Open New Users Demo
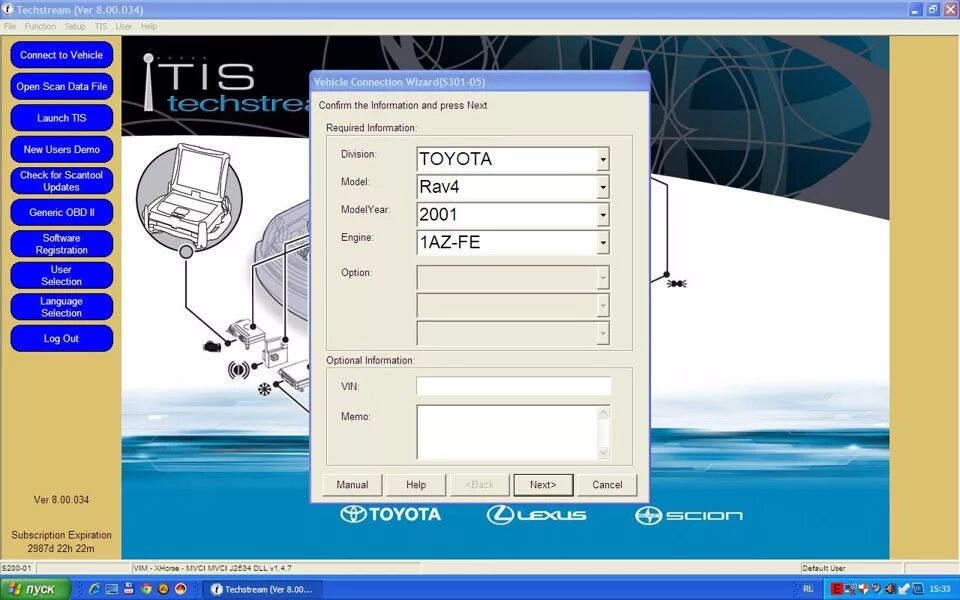This screenshot has height=600, width=960. [61, 149]
